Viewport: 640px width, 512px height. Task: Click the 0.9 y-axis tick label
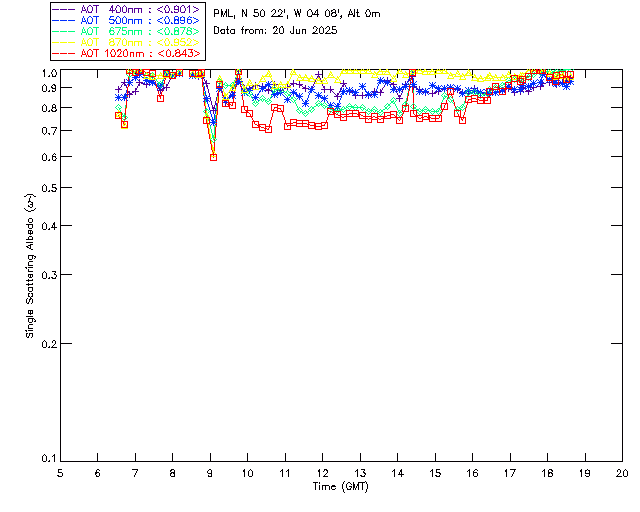point(49,88)
